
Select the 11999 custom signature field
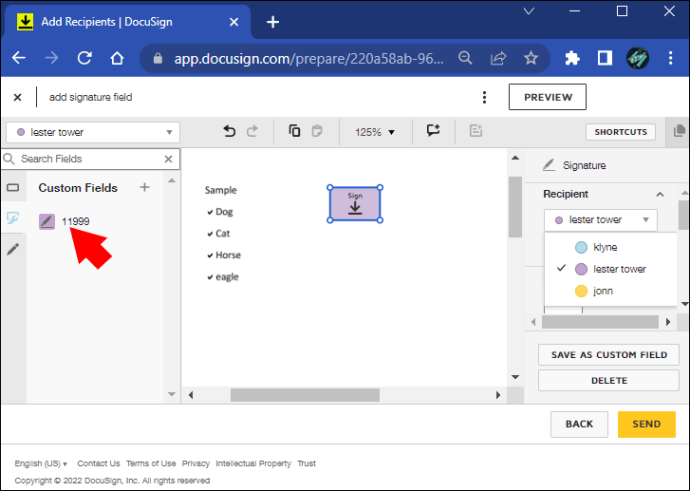coord(64,221)
